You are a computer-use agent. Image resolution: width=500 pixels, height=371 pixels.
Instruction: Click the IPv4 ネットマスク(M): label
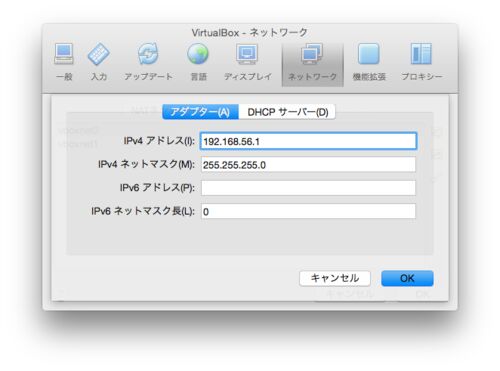tap(146, 164)
